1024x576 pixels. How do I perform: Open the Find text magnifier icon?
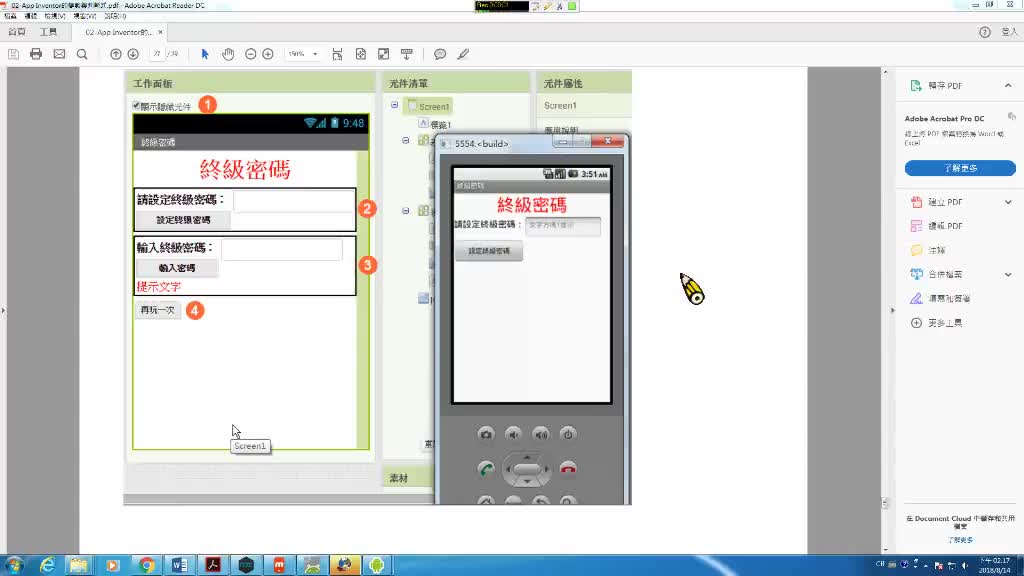(x=82, y=54)
